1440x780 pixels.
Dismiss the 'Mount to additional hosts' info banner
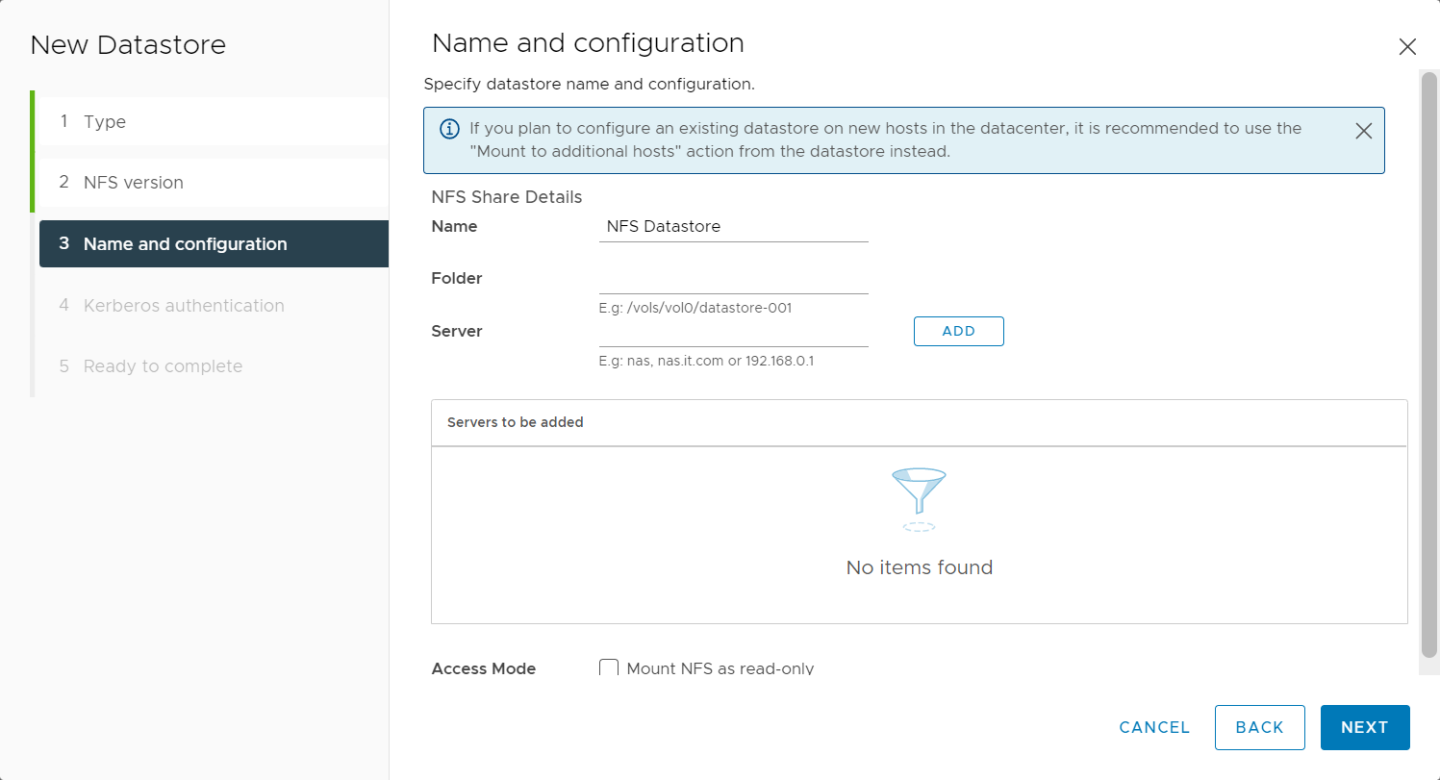[x=1363, y=131]
